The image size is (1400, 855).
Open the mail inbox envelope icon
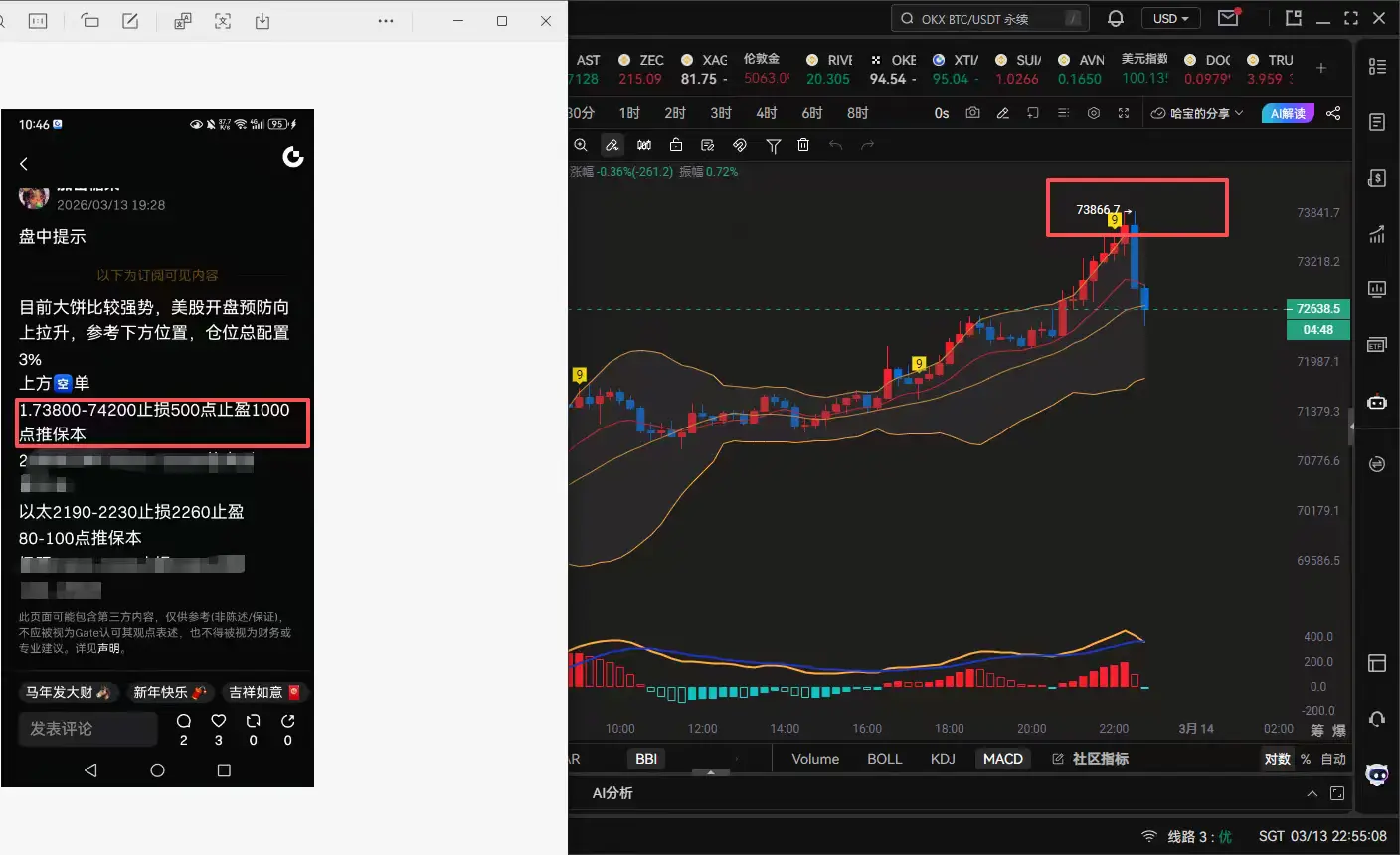[x=1229, y=18]
